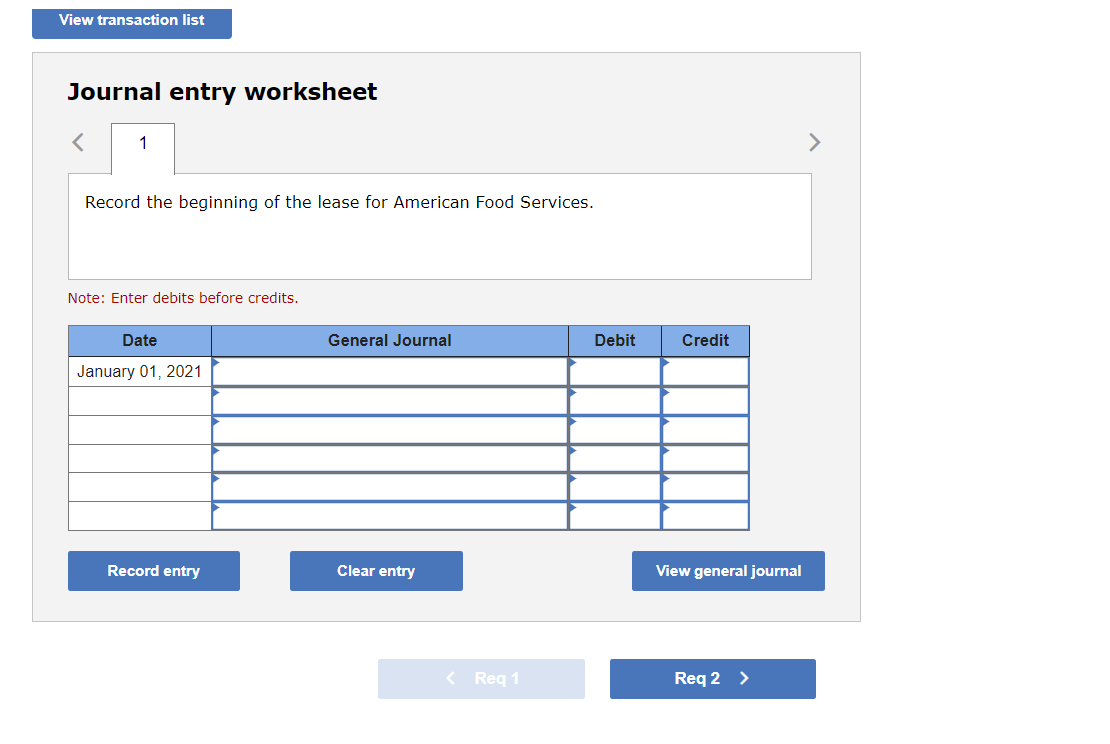This screenshot has height=744, width=1110.
Task: Click the Debit field of the first row
Action: [614, 371]
